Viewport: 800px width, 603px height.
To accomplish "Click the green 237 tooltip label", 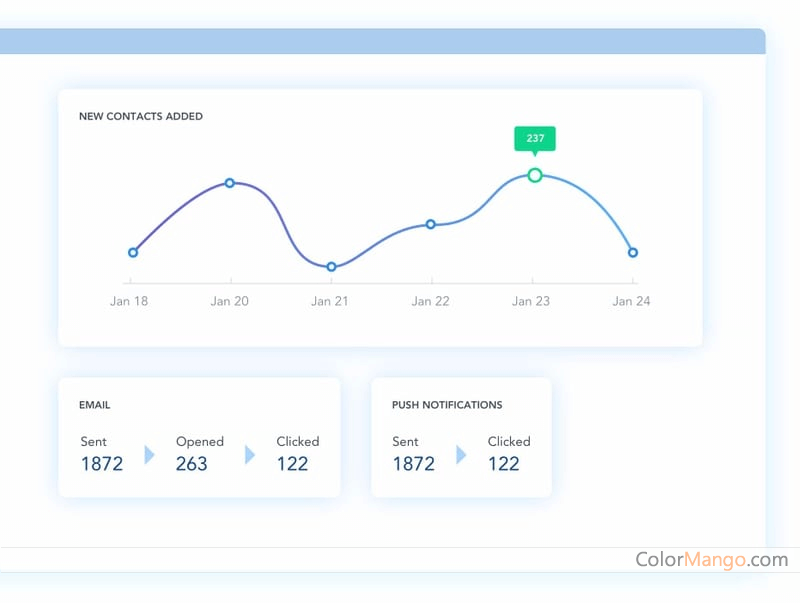I will 535,139.
